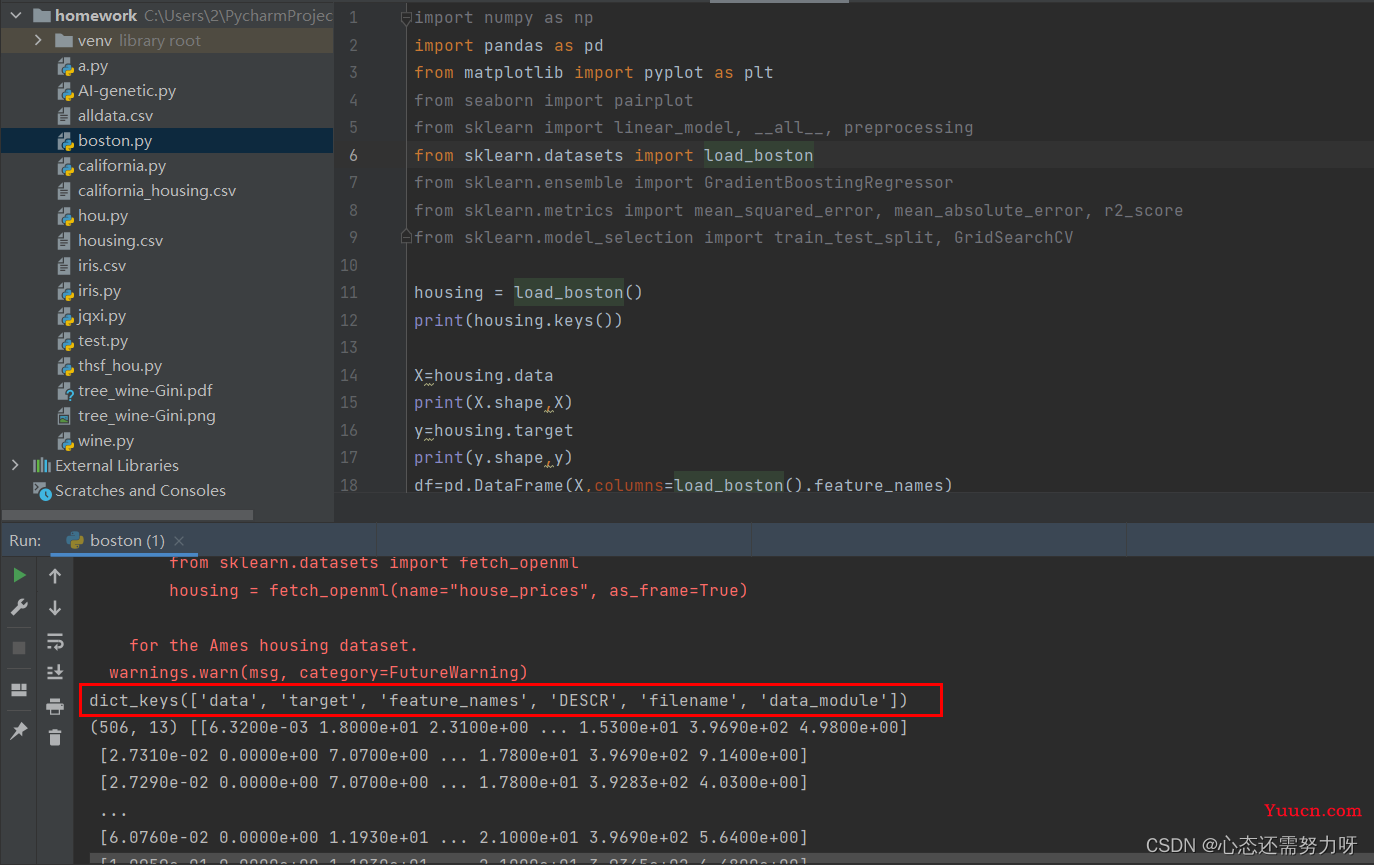1374x865 pixels.
Task: Click fold end marker at line 9
Action: (405, 238)
